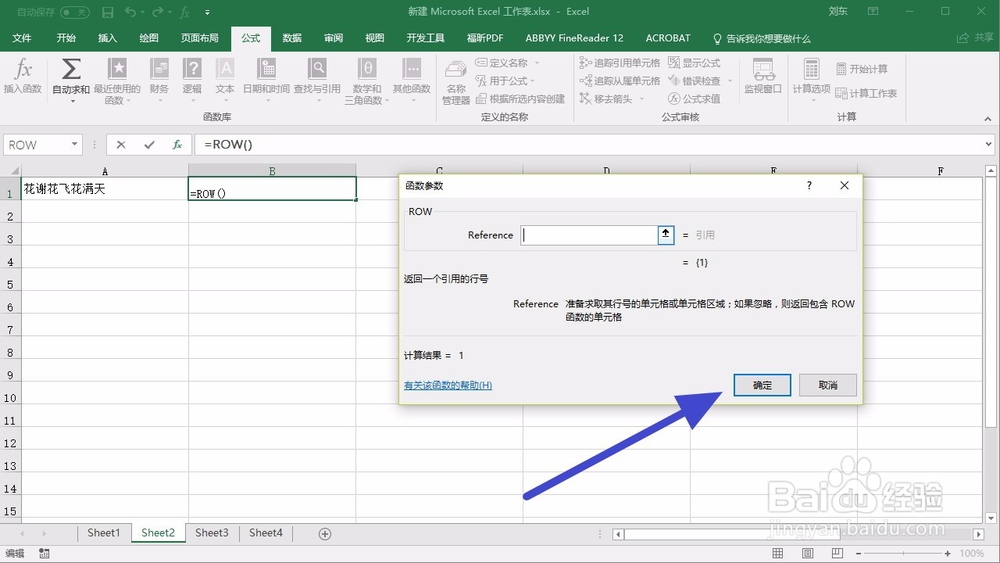
Task: Click Create from Selection (根据所选内容创建)
Action: [x=520, y=99]
